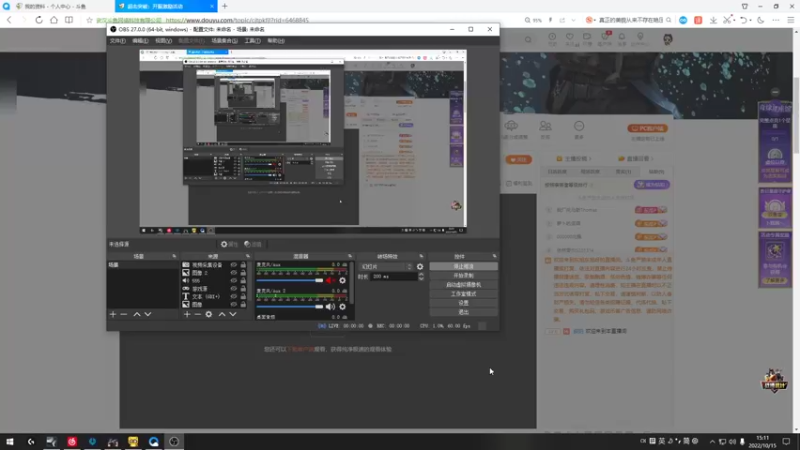
Task: Unmute the first mixer channel red speaker
Action: tap(331, 280)
